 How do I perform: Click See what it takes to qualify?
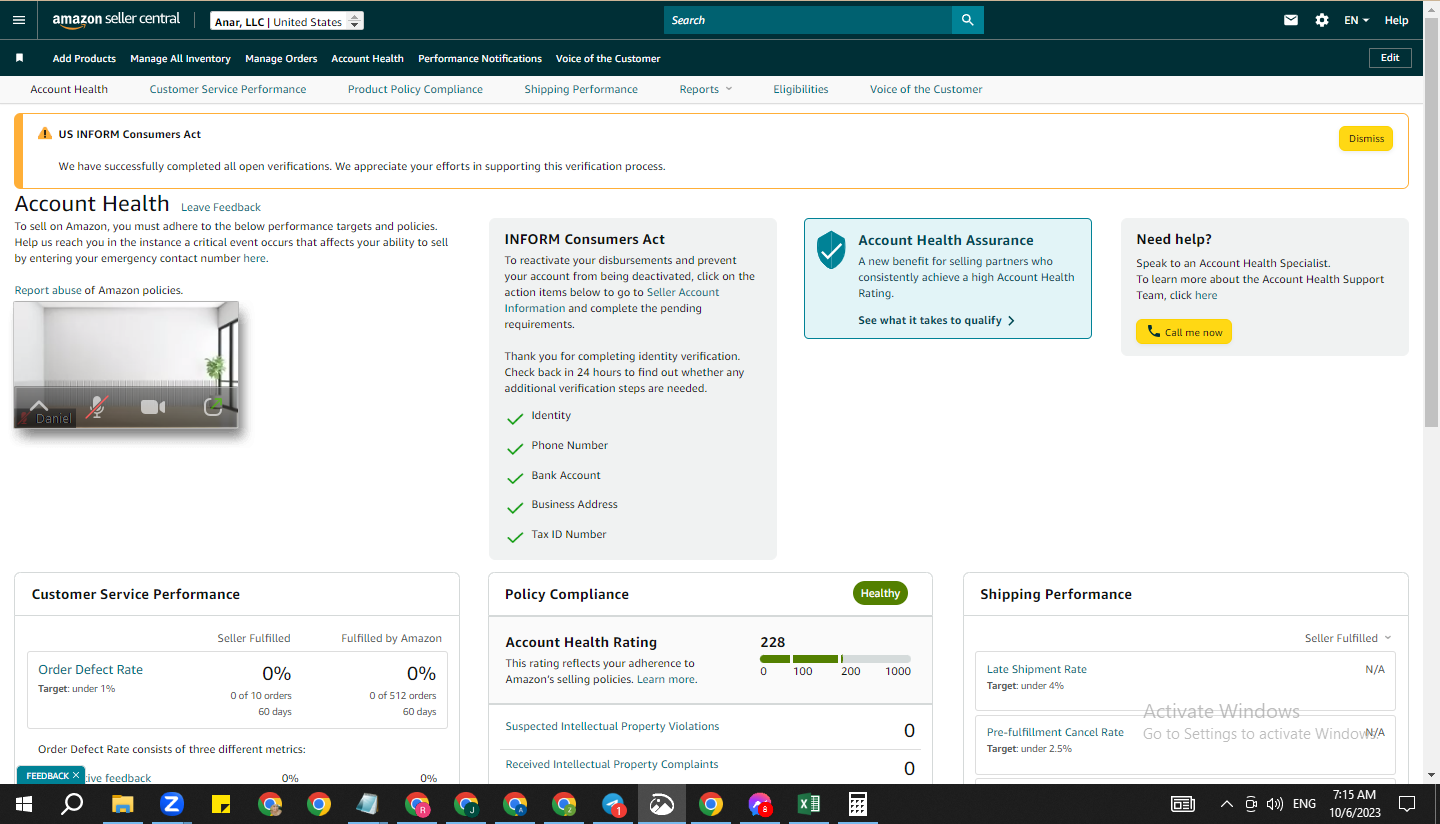(936, 320)
